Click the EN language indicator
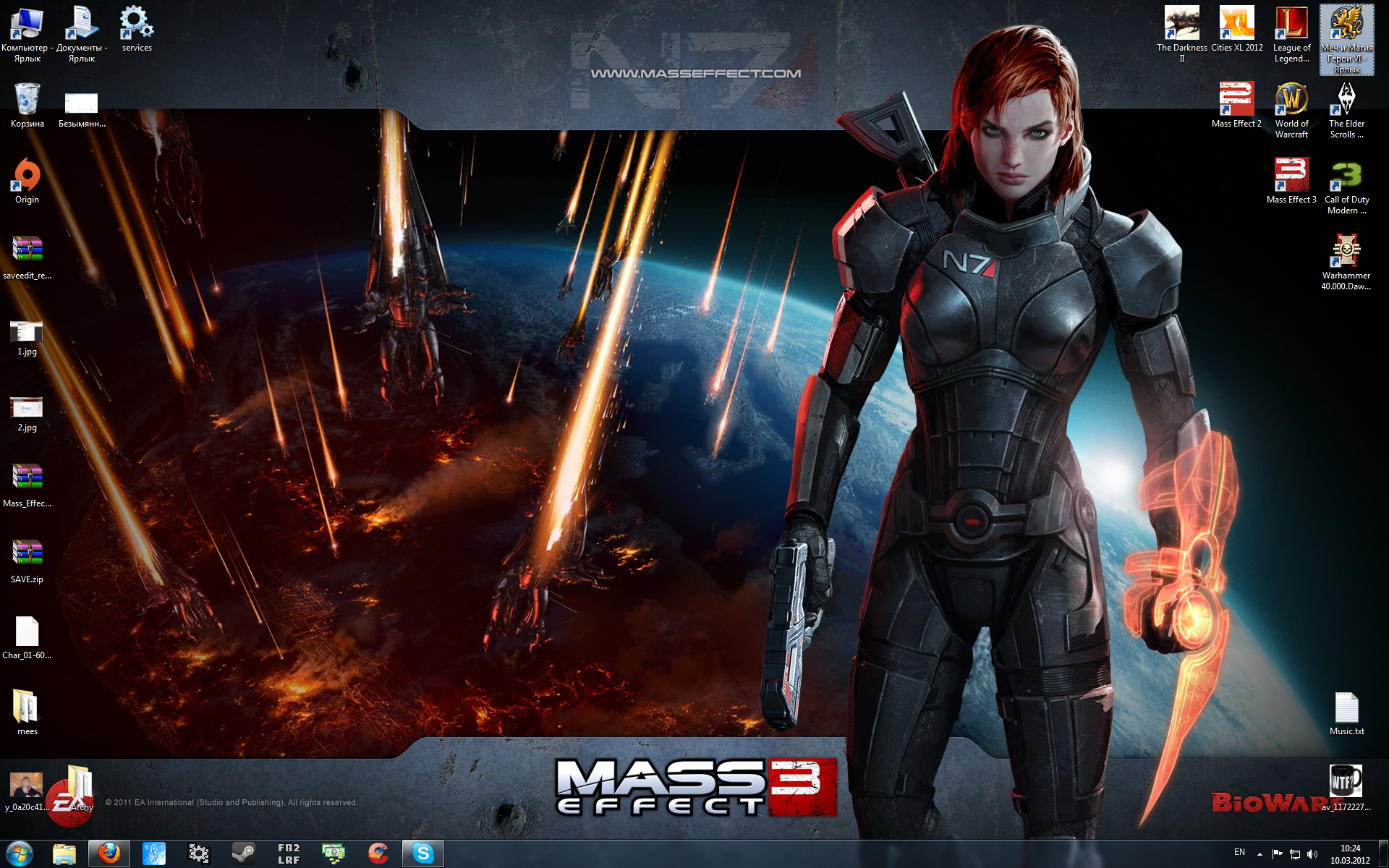 1239,853
